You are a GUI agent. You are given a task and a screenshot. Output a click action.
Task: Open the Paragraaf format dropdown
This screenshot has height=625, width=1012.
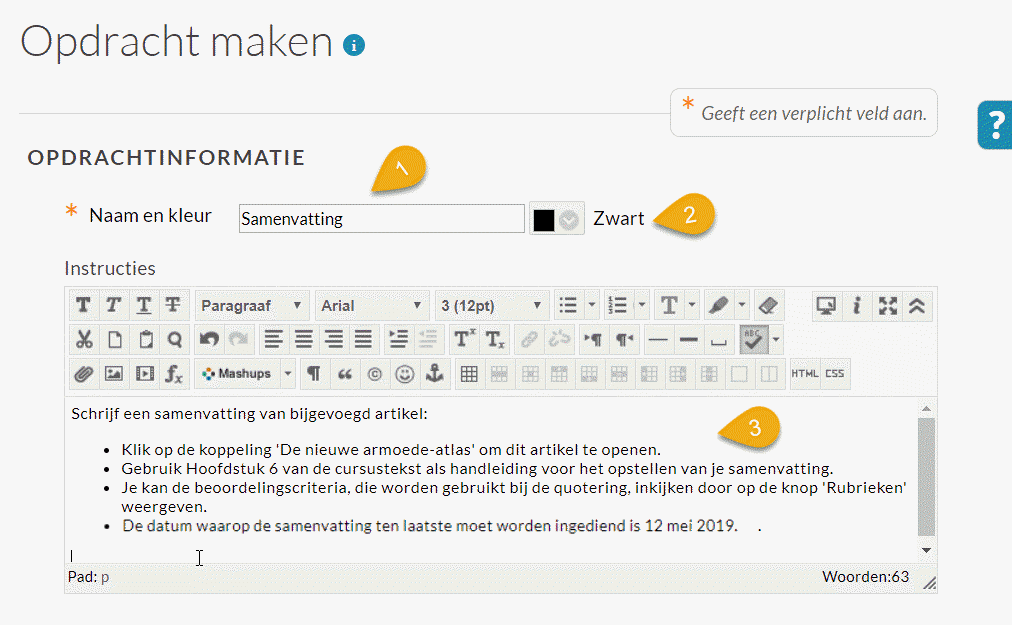(252, 305)
